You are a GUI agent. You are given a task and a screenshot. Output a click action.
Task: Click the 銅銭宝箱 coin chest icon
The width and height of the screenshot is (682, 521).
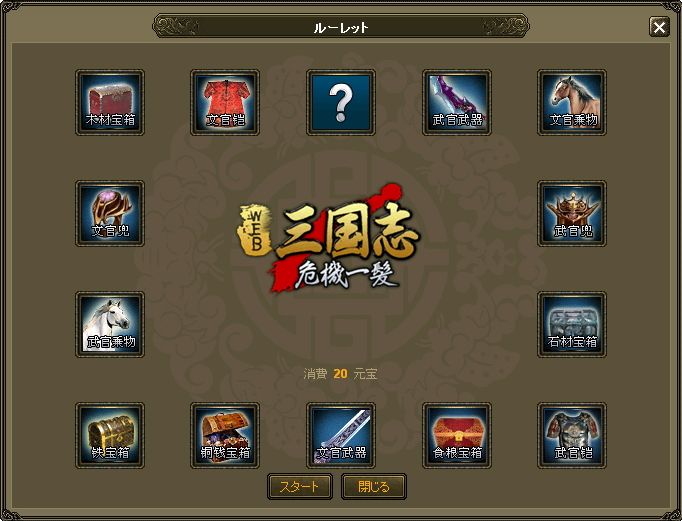(225, 435)
